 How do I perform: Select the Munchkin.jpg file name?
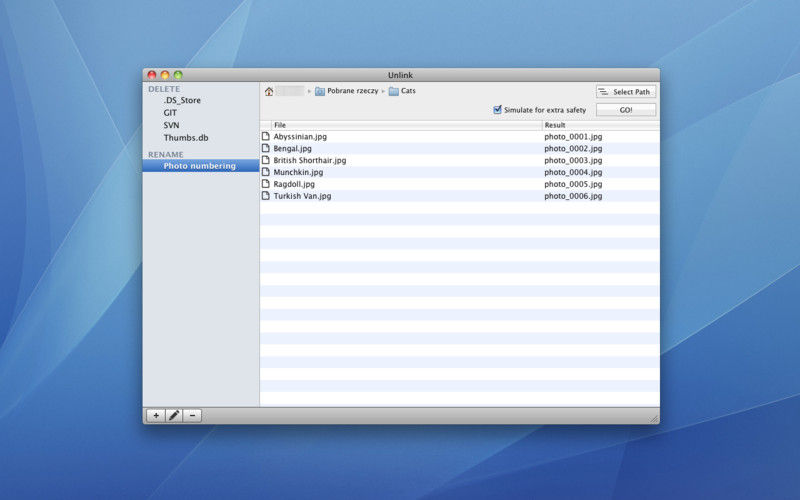pos(298,172)
